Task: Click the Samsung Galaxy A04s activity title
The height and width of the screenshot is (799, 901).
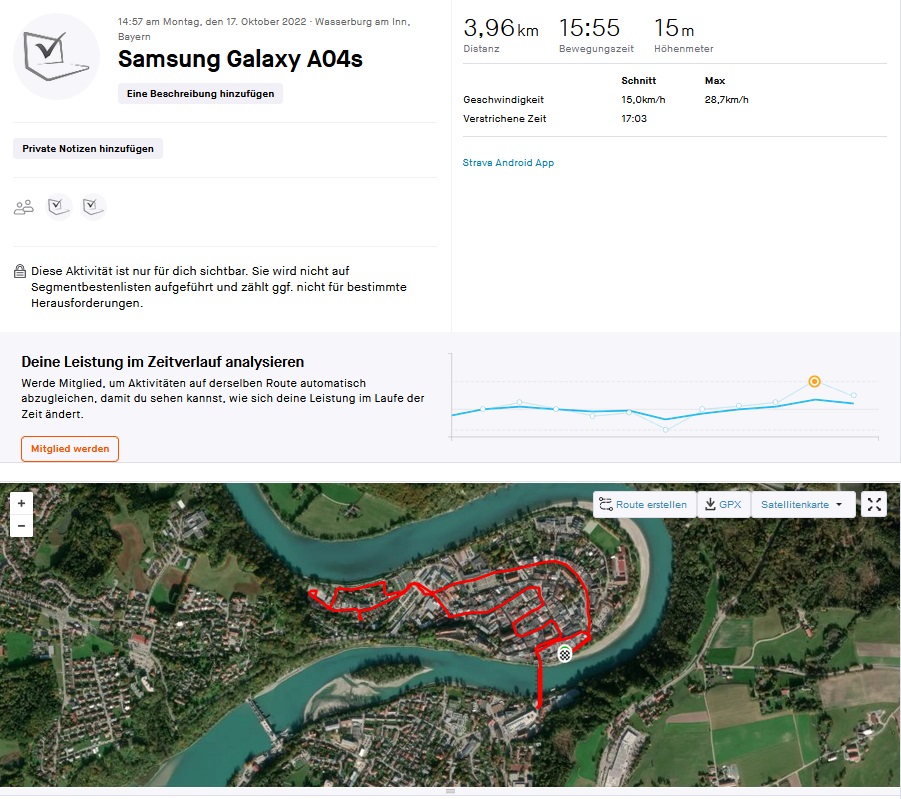Action: 240,59
